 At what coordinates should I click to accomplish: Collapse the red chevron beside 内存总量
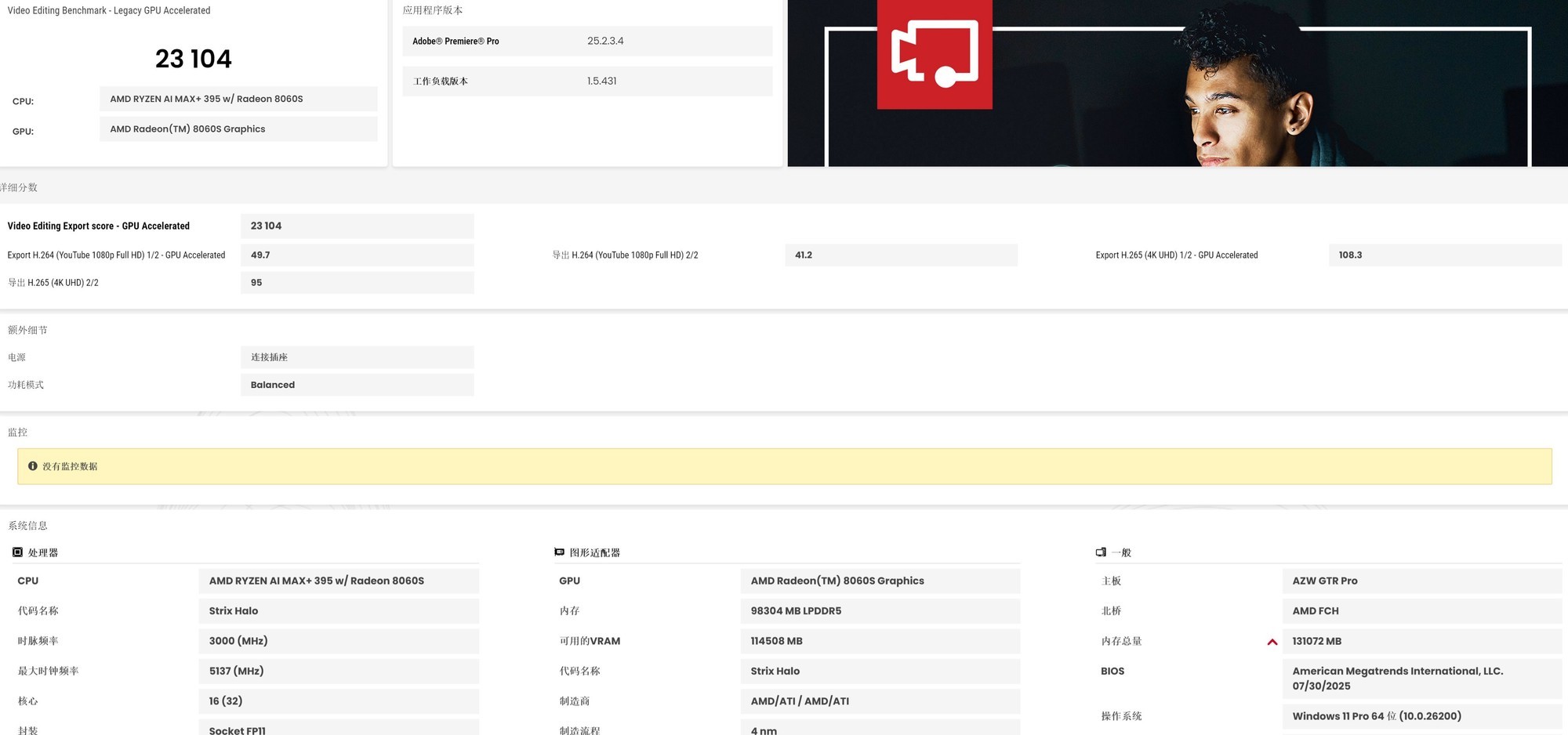(1272, 642)
